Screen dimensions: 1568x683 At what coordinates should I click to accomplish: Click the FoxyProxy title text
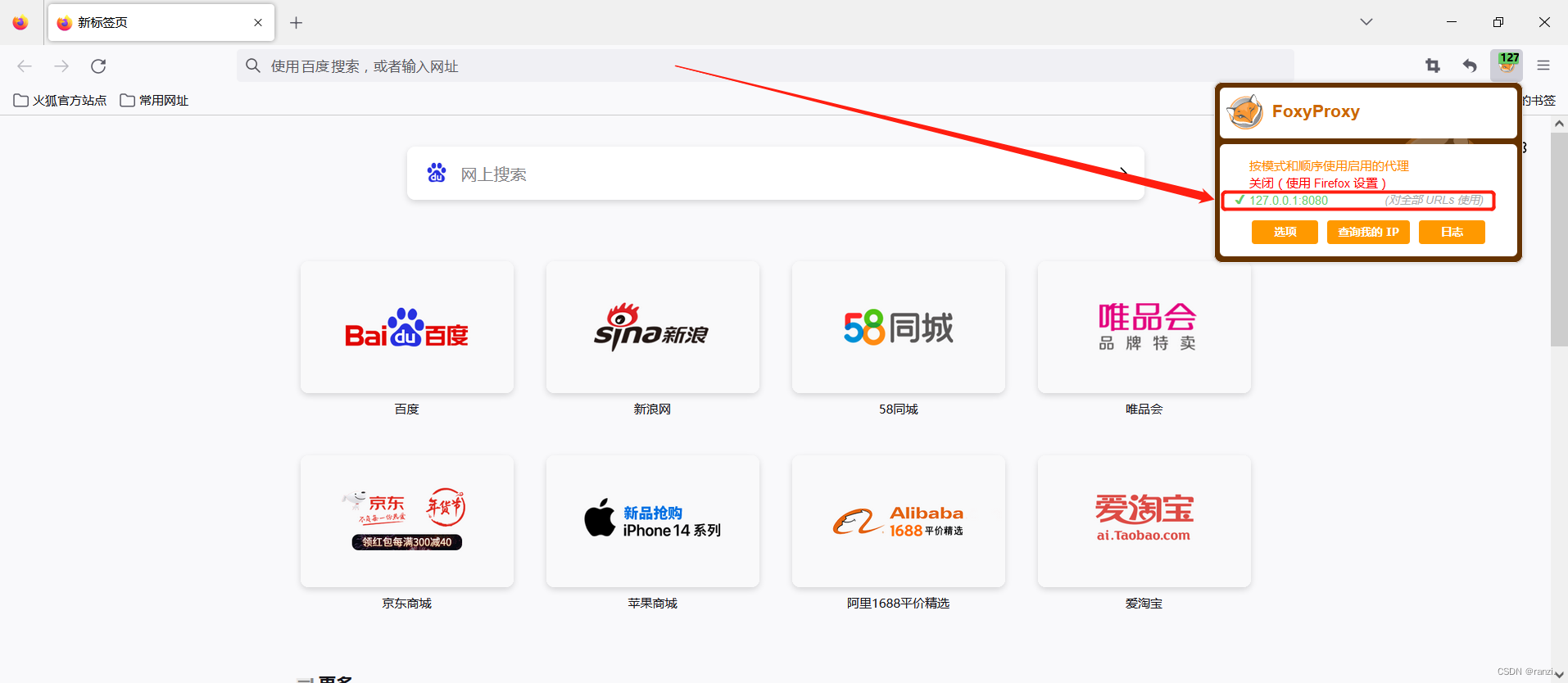(1316, 111)
